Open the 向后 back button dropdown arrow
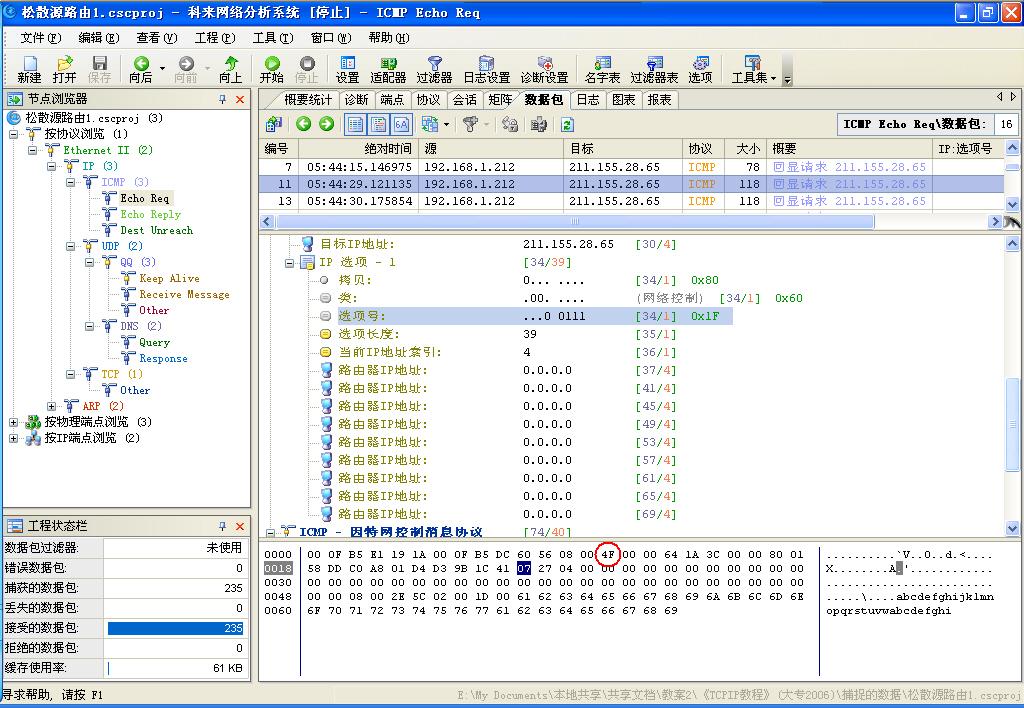 (161, 68)
